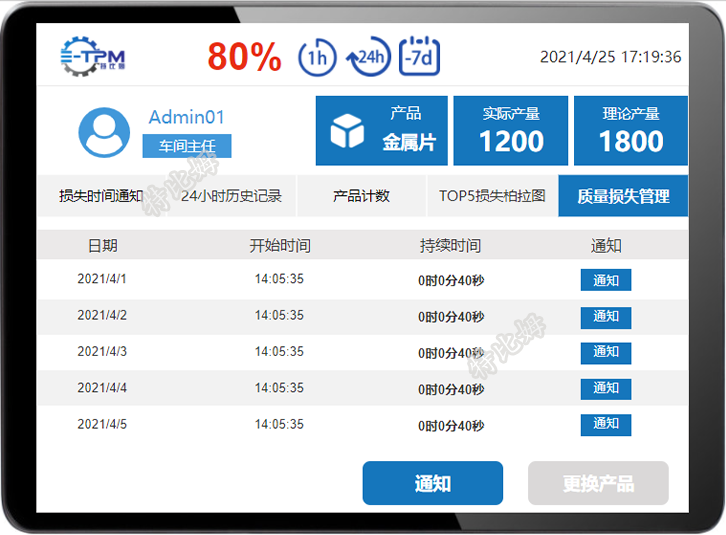Click the large blue 通知 button
This screenshot has height=535, width=726.
pos(433,483)
